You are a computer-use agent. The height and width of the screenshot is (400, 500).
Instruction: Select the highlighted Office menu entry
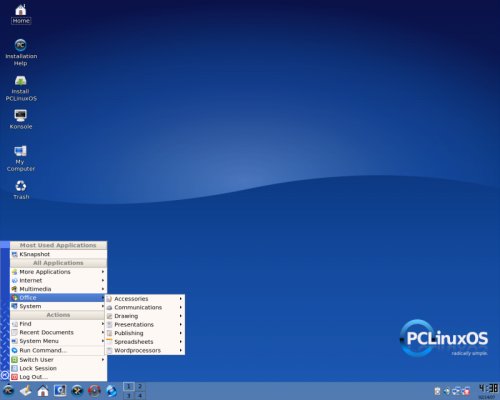(x=58, y=298)
